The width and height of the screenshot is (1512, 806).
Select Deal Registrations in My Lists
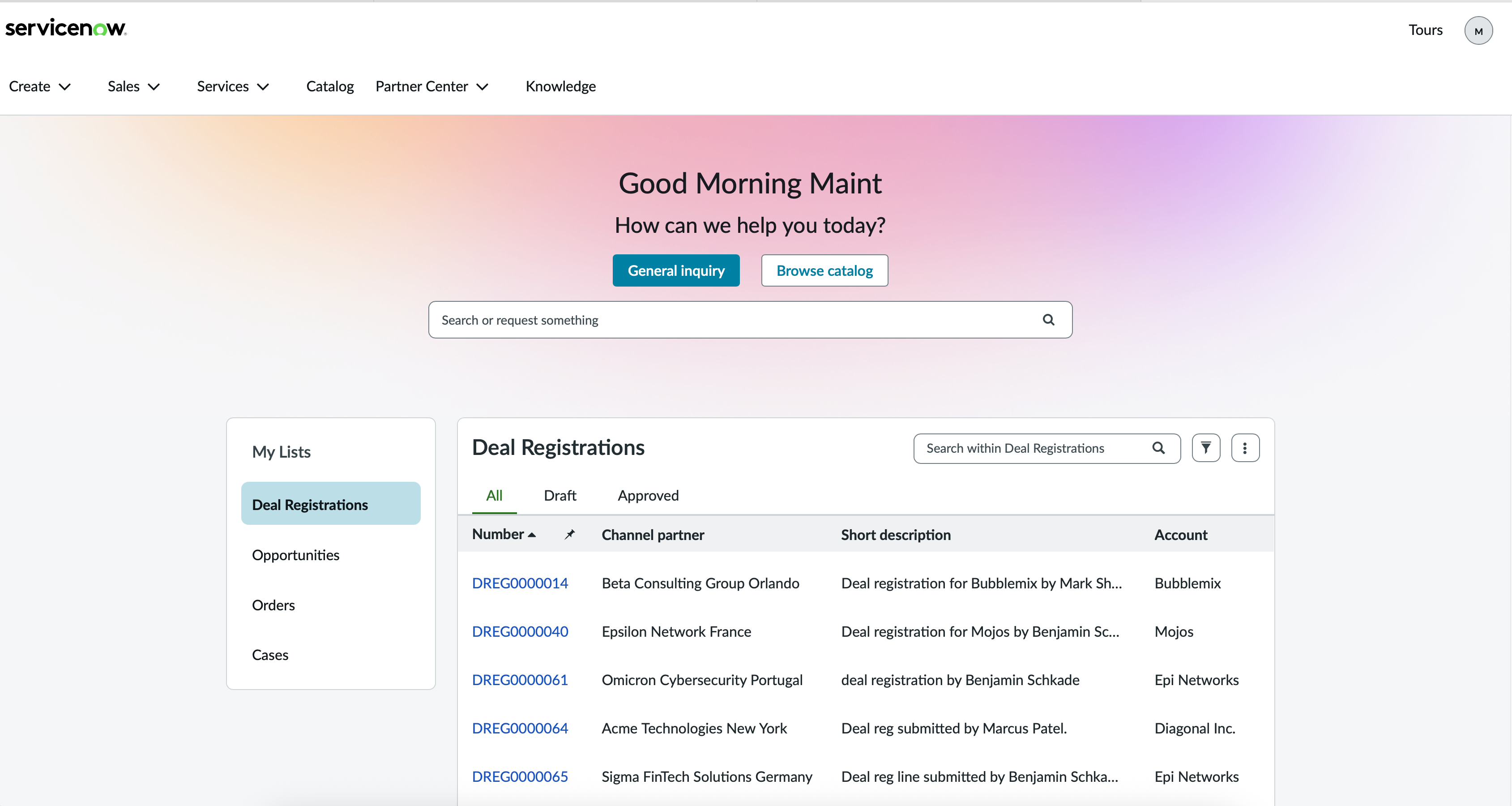click(x=330, y=504)
